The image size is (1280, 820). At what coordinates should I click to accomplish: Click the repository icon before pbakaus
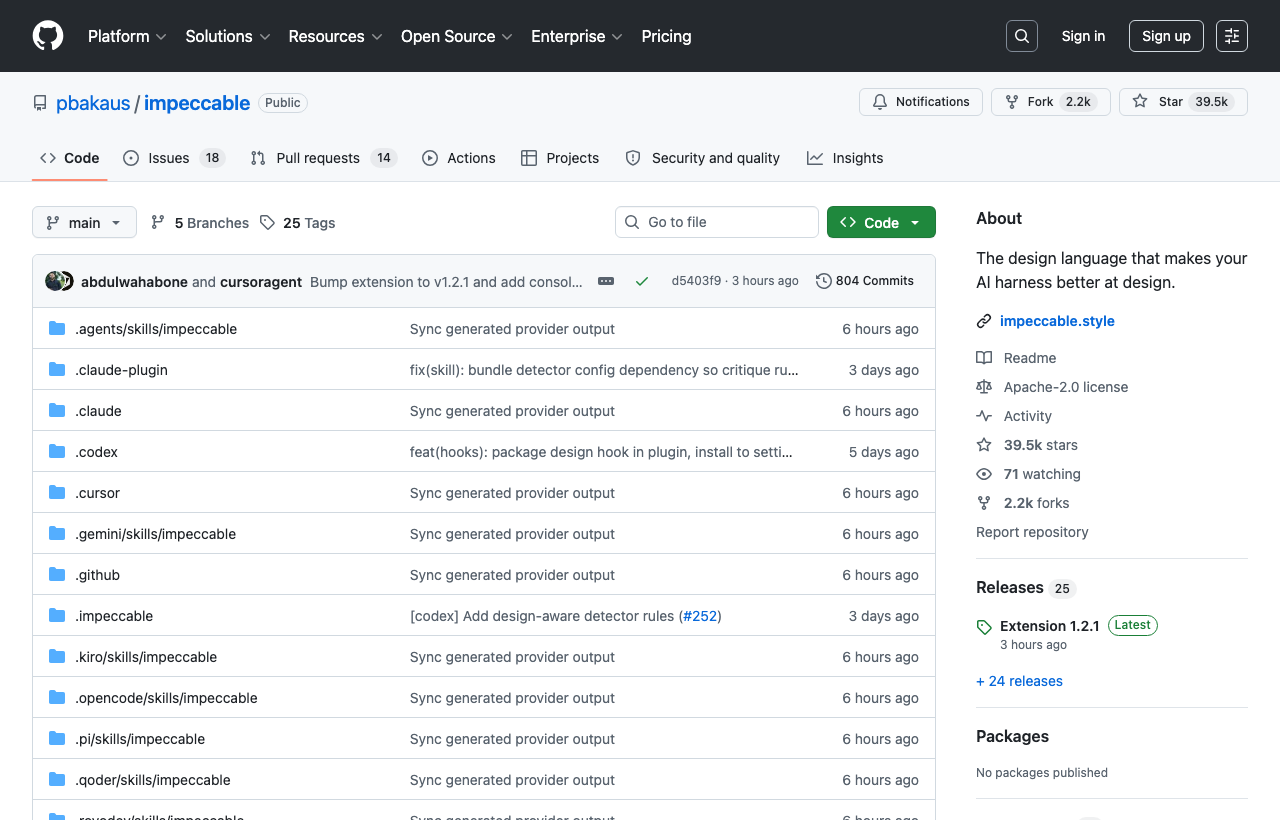click(x=40, y=103)
